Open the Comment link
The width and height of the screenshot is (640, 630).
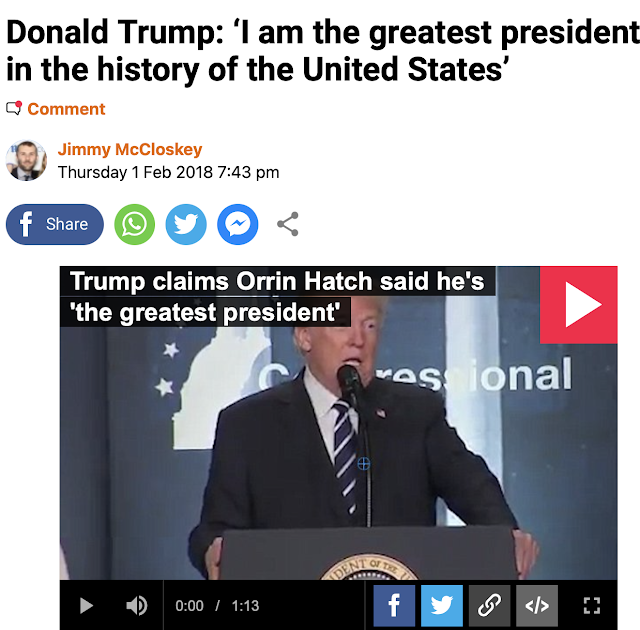[66, 109]
